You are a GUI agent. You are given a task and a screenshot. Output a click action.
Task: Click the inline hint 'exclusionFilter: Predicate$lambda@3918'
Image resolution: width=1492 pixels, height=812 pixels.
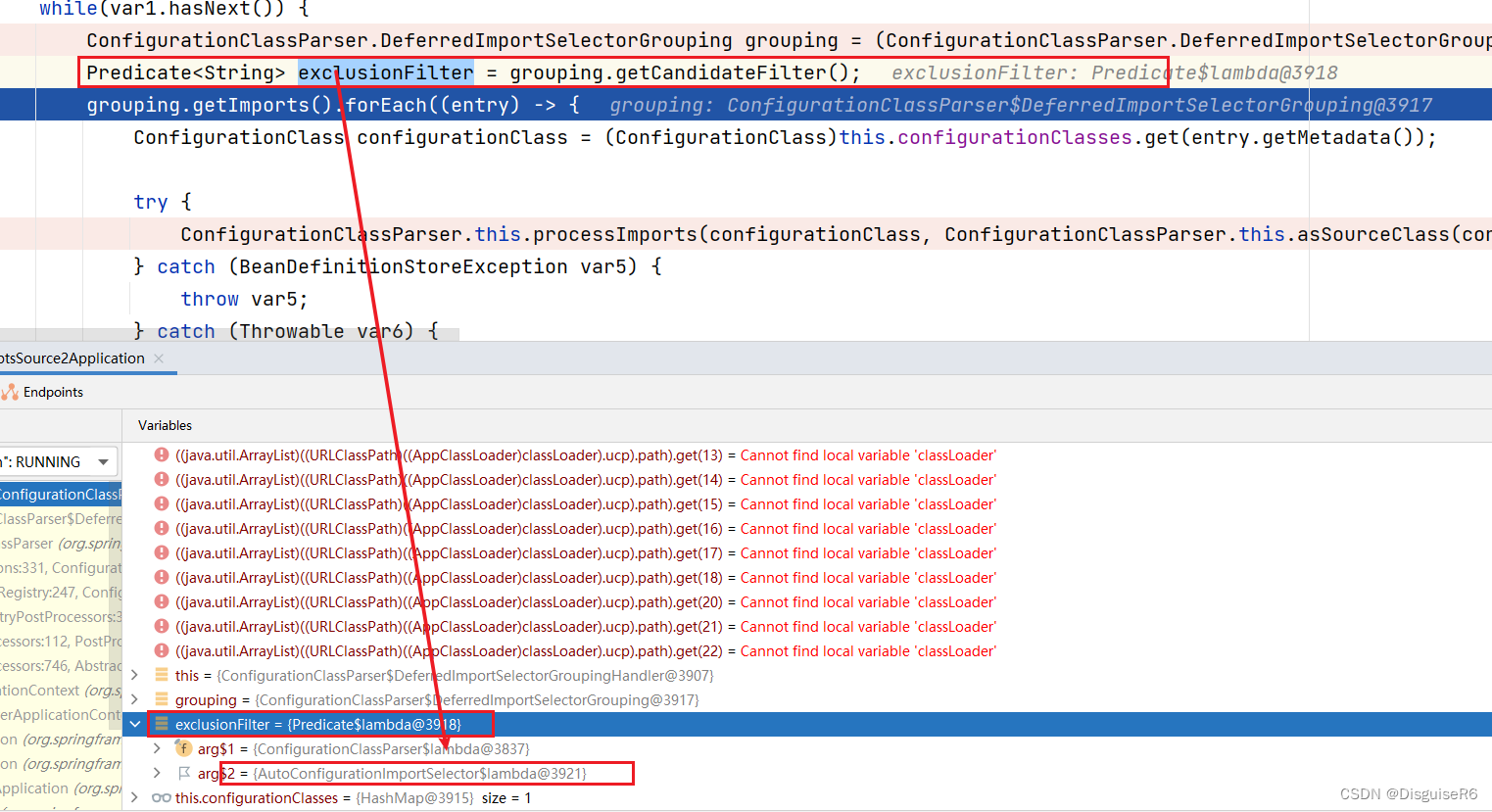click(1115, 72)
